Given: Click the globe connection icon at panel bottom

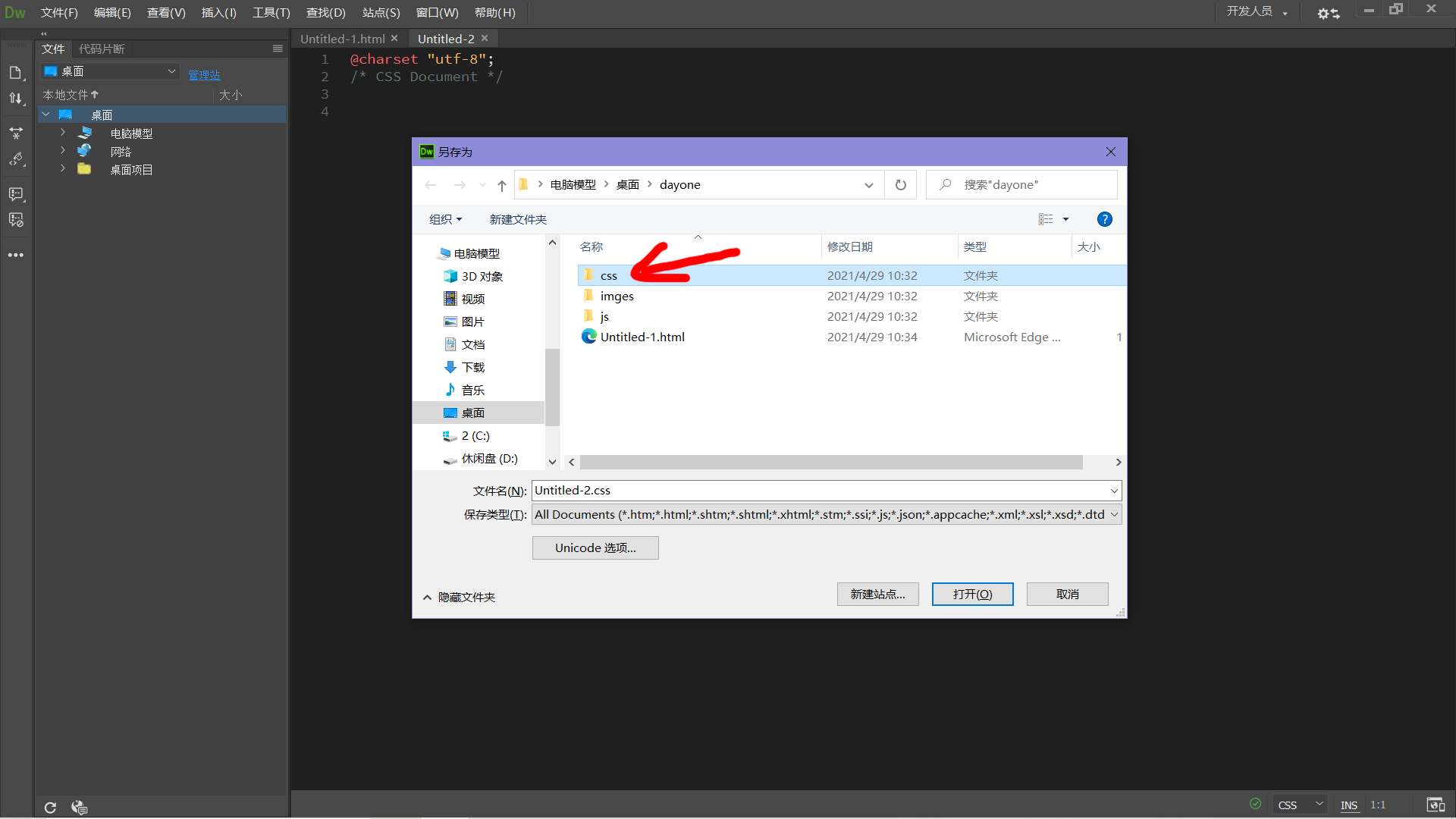Looking at the screenshot, I should (79, 808).
